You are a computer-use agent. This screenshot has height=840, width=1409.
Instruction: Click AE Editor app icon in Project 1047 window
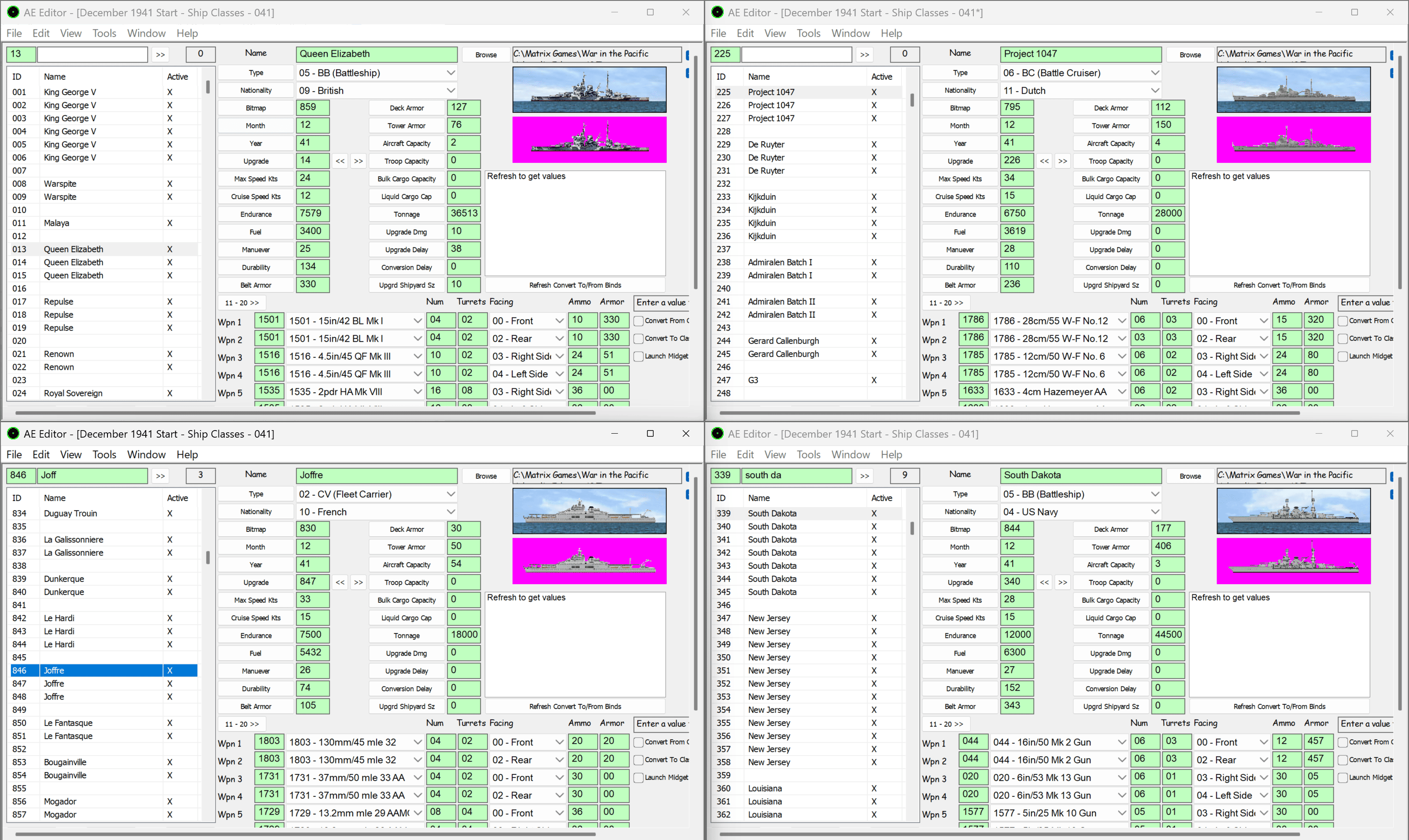[717, 12]
